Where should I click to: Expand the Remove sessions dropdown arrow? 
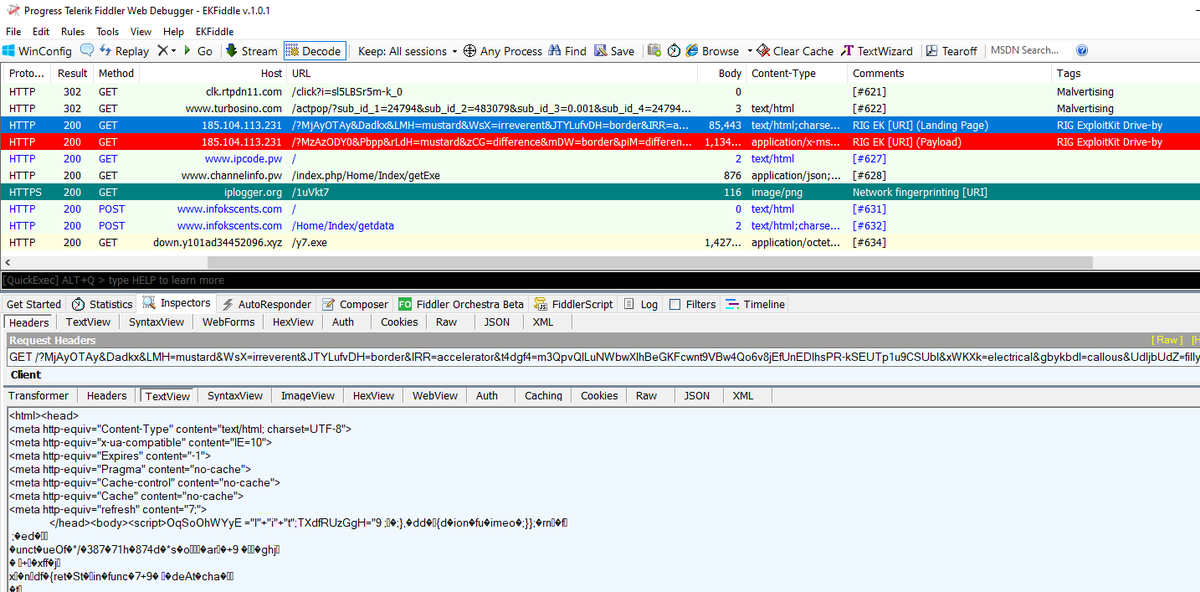(174, 51)
